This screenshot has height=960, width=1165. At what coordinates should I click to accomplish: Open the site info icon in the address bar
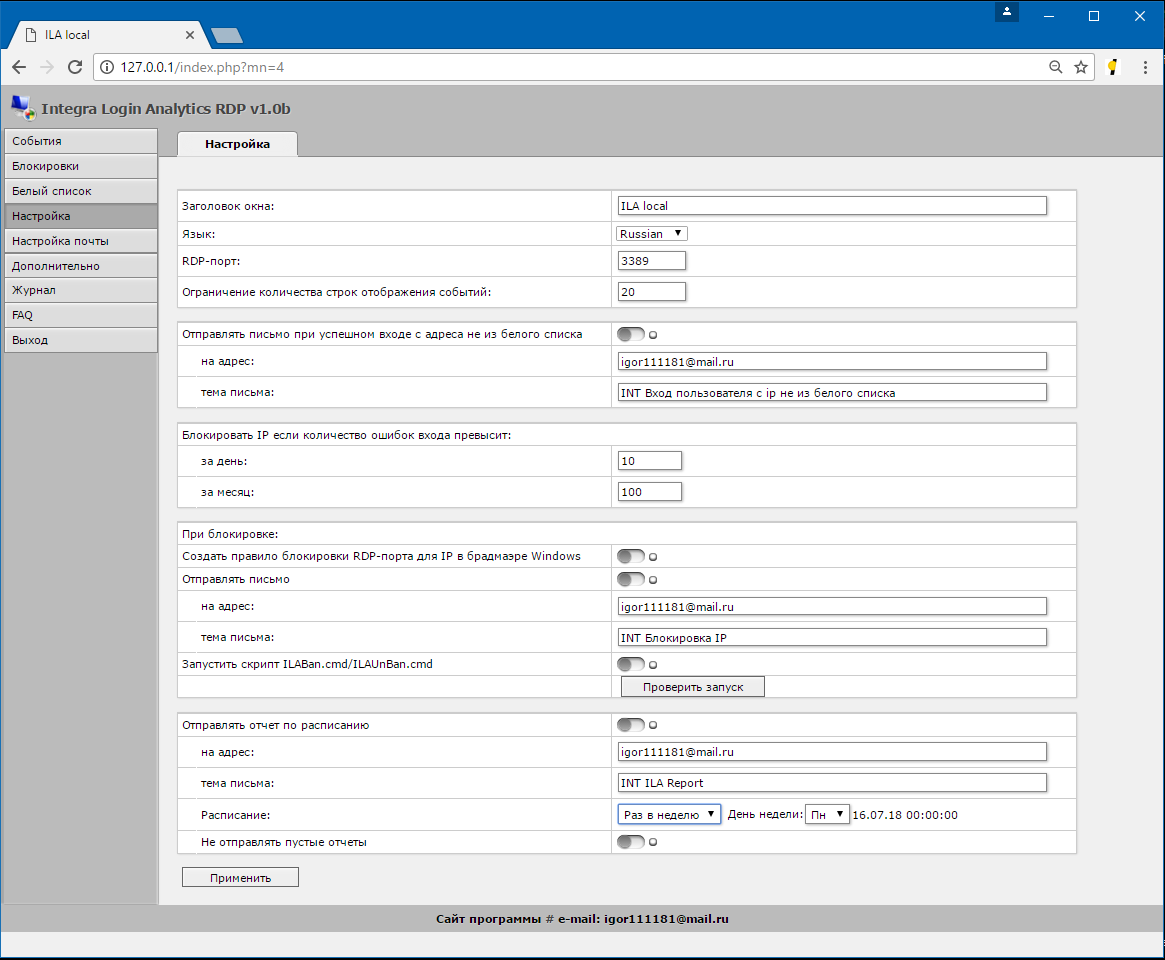(x=107, y=67)
